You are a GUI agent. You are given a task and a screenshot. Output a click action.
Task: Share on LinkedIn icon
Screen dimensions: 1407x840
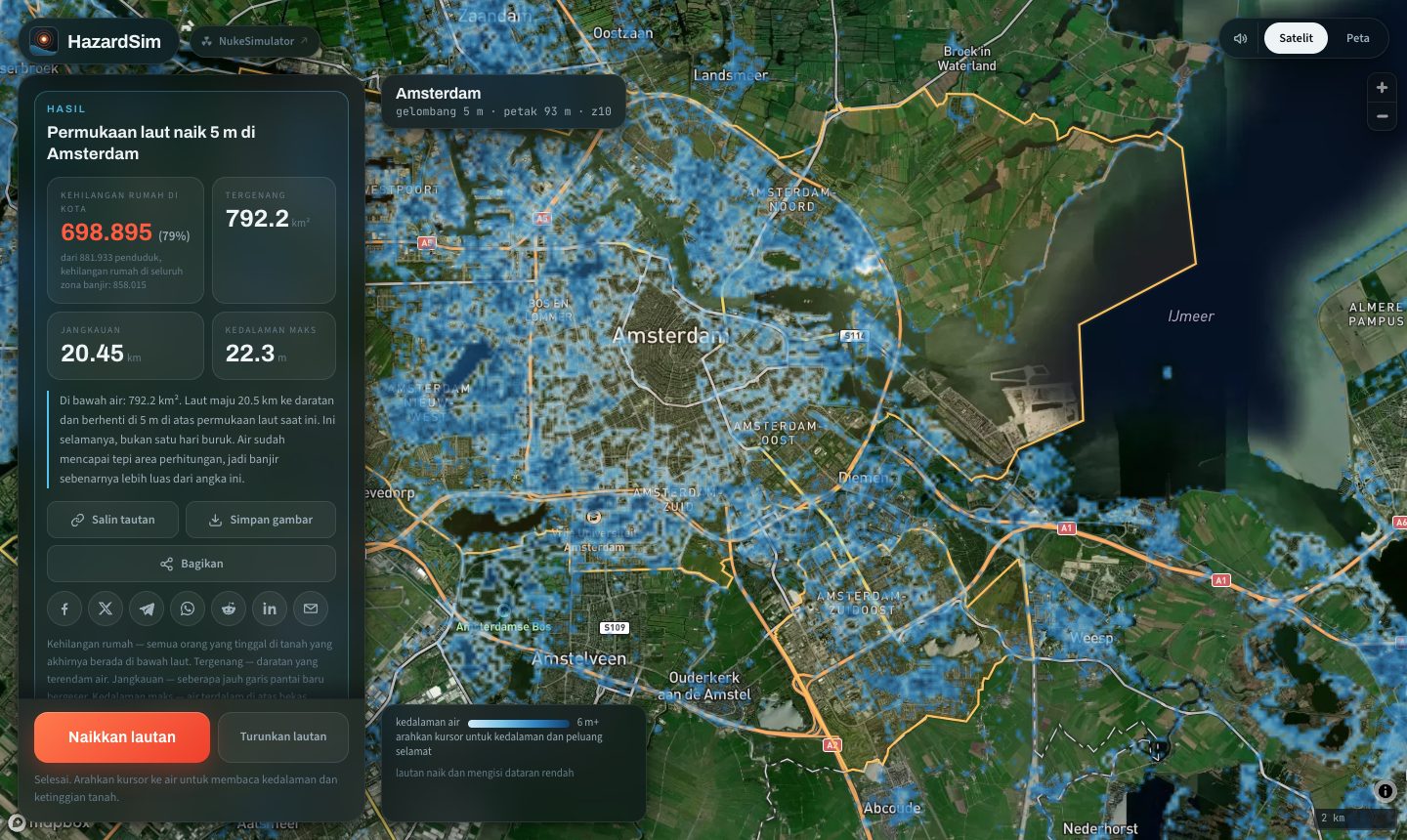coord(270,609)
